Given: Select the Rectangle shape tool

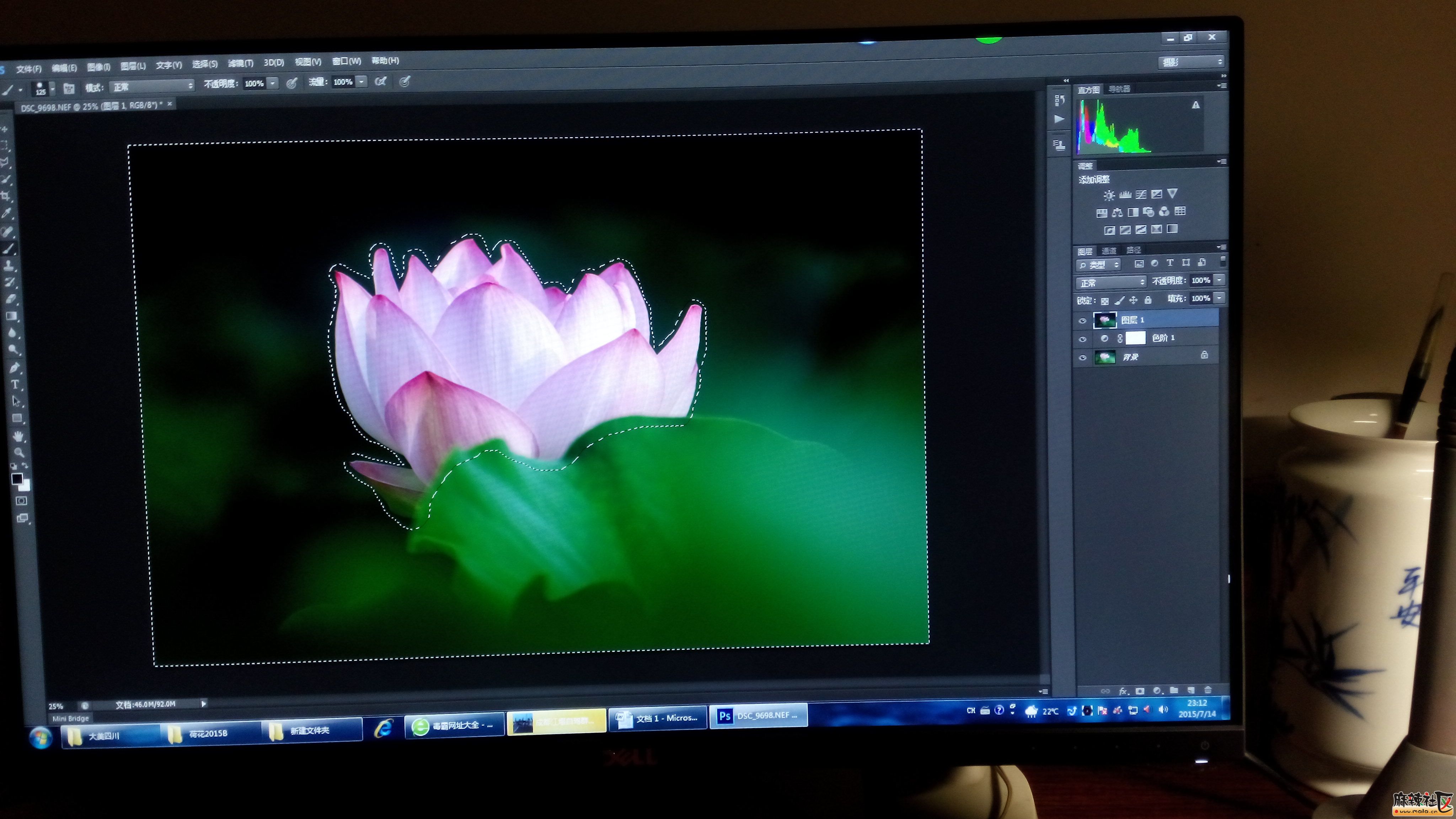Looking at the screenshot, I should (17, 418).
